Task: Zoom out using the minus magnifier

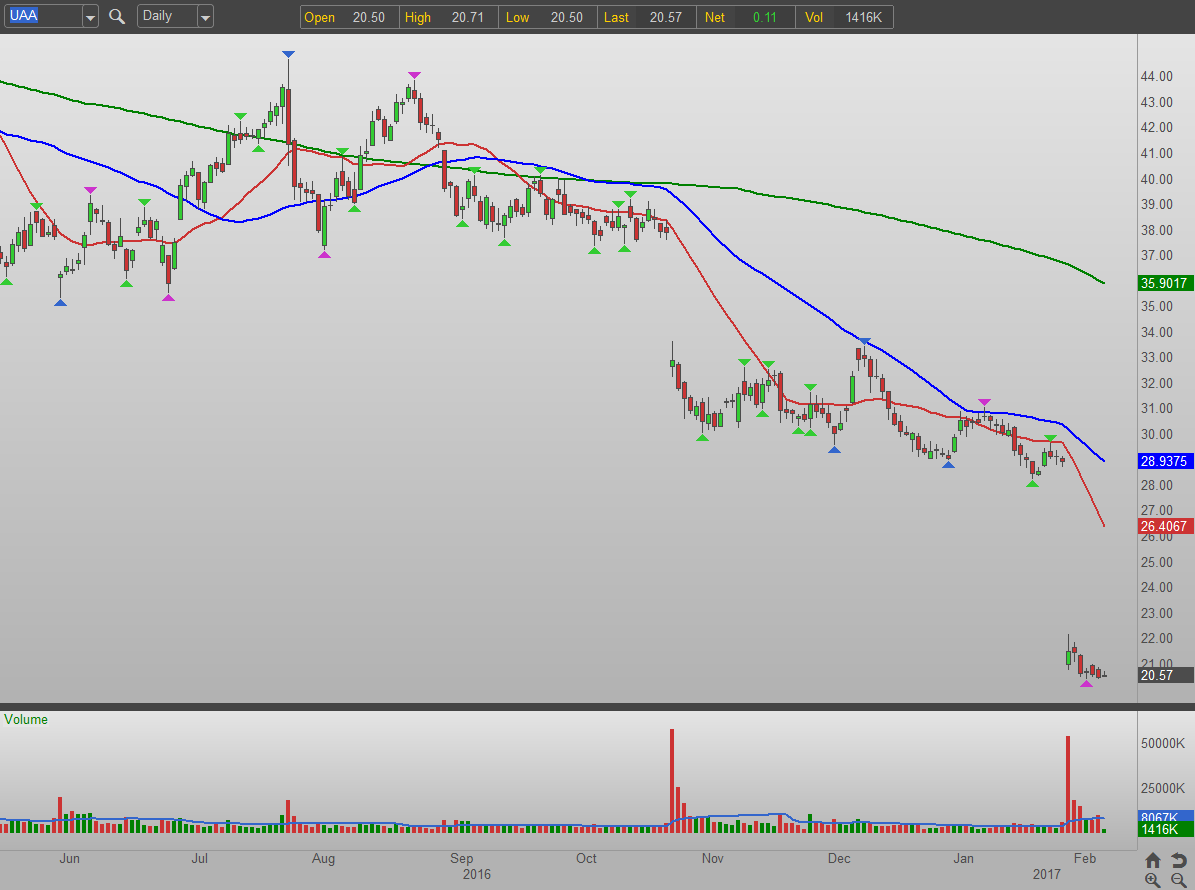Action: (x=1178, y=879)
